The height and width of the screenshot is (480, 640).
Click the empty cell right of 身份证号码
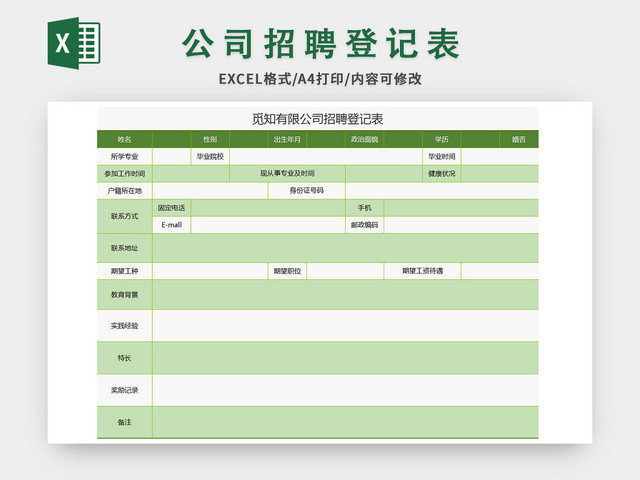[x=442, y=191]
